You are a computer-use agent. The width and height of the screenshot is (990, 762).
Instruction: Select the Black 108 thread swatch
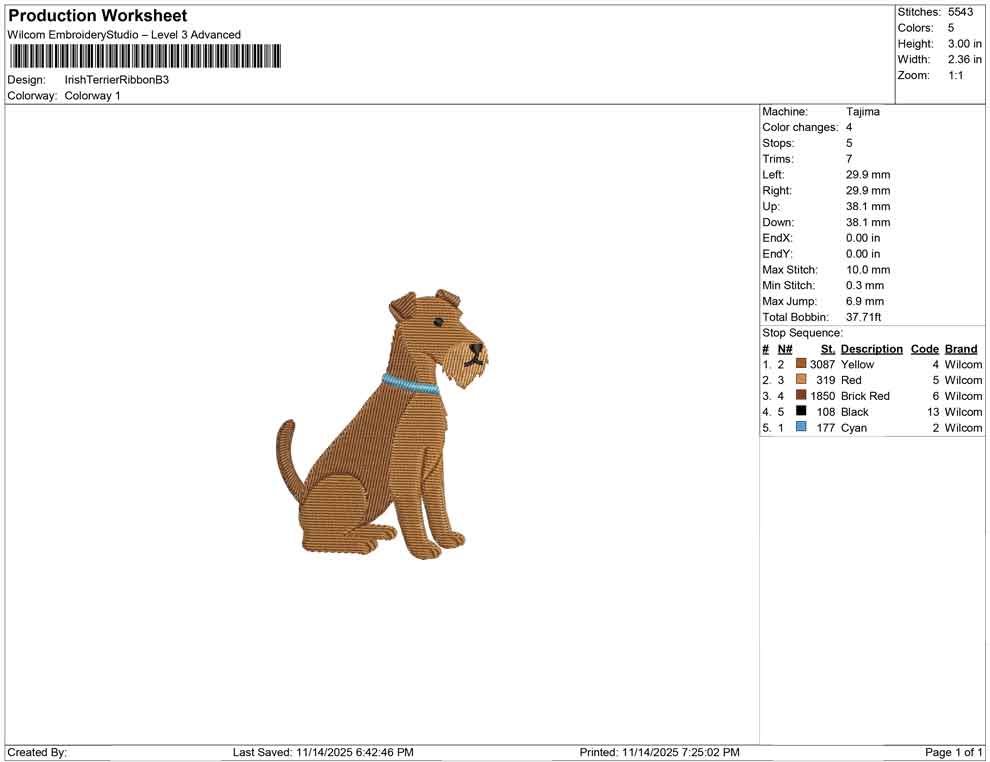click(800, 412)
